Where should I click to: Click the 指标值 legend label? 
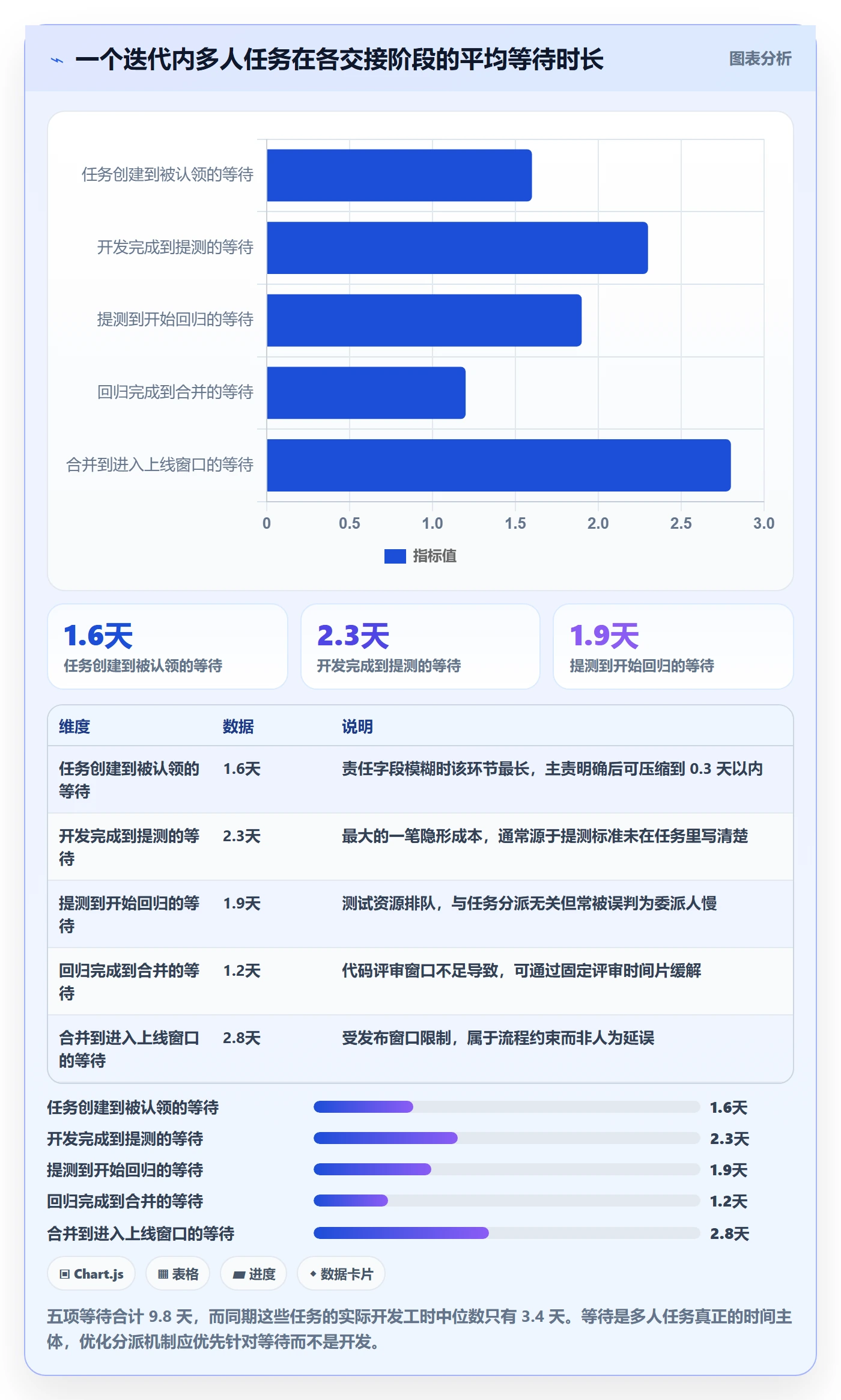435,556
